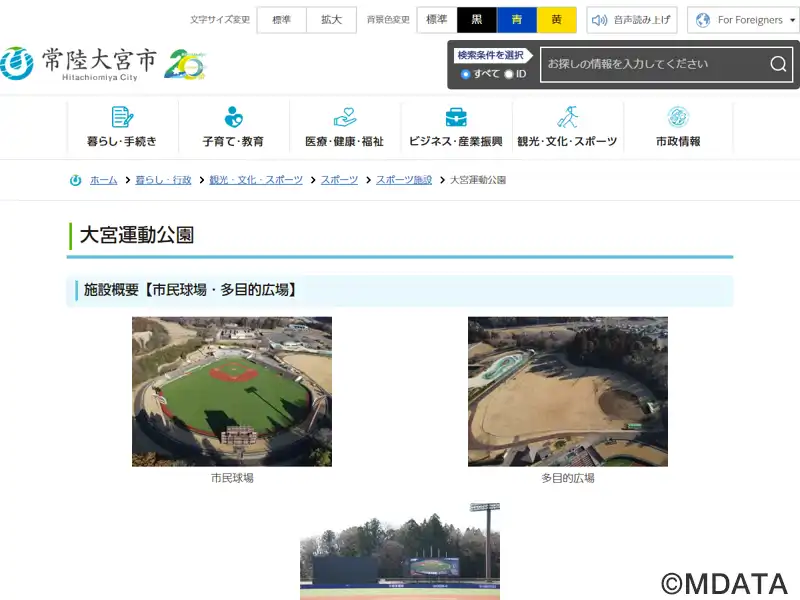Open the For Foreigners dropdown arrow
This screenshot has width=800, height=600.
click(792, 20)
